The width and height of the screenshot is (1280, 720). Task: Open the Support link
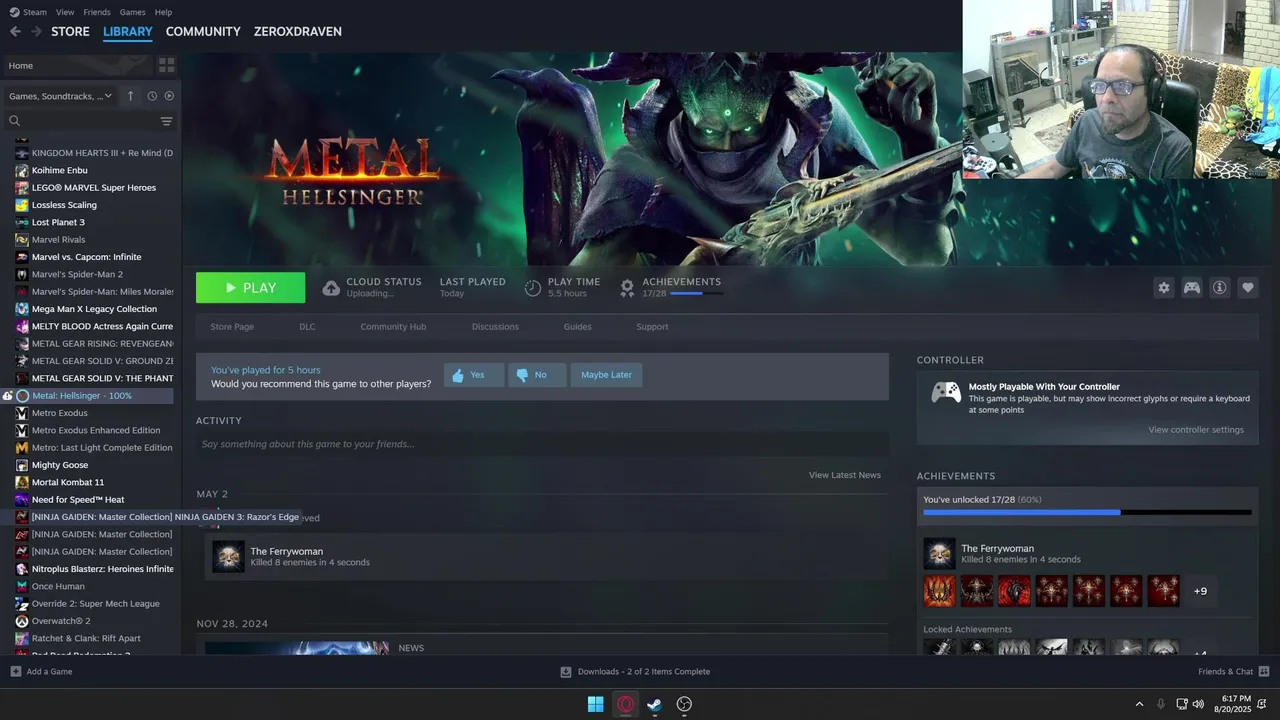click(x=652, y=327)
